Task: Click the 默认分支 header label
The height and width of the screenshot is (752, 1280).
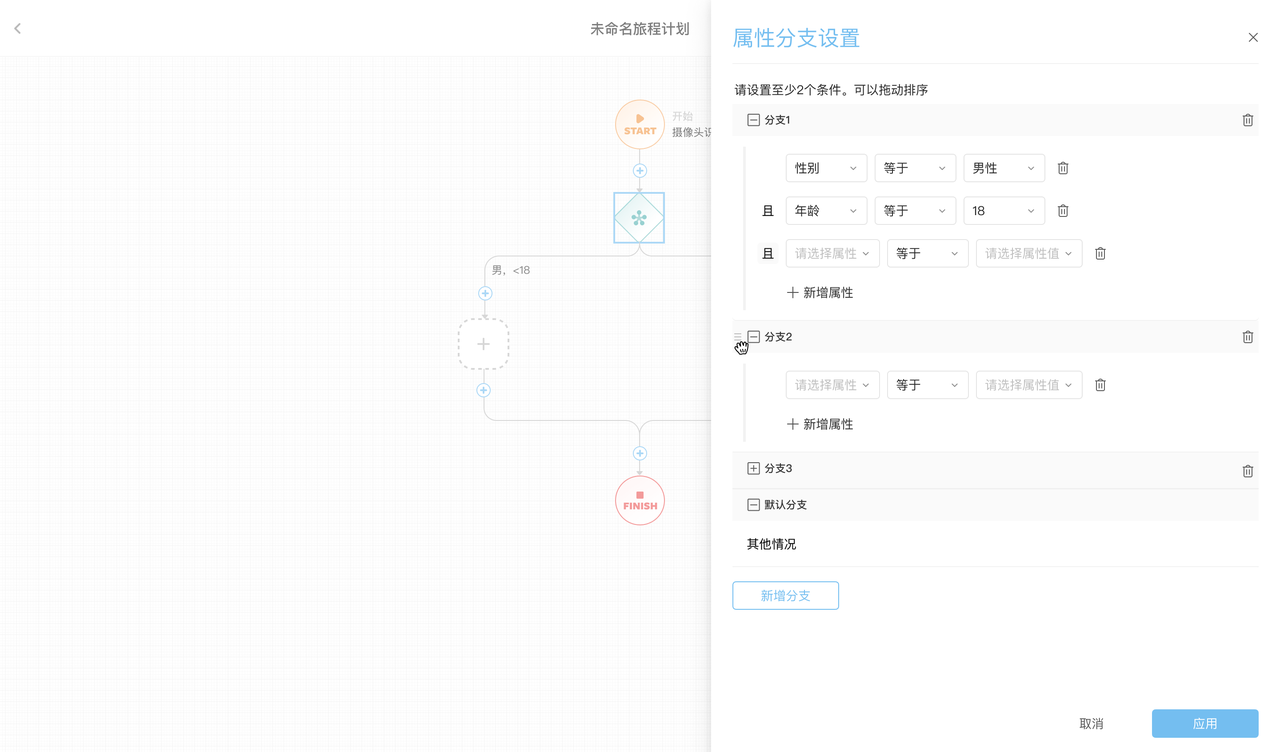Action: [x=785, y=505]
